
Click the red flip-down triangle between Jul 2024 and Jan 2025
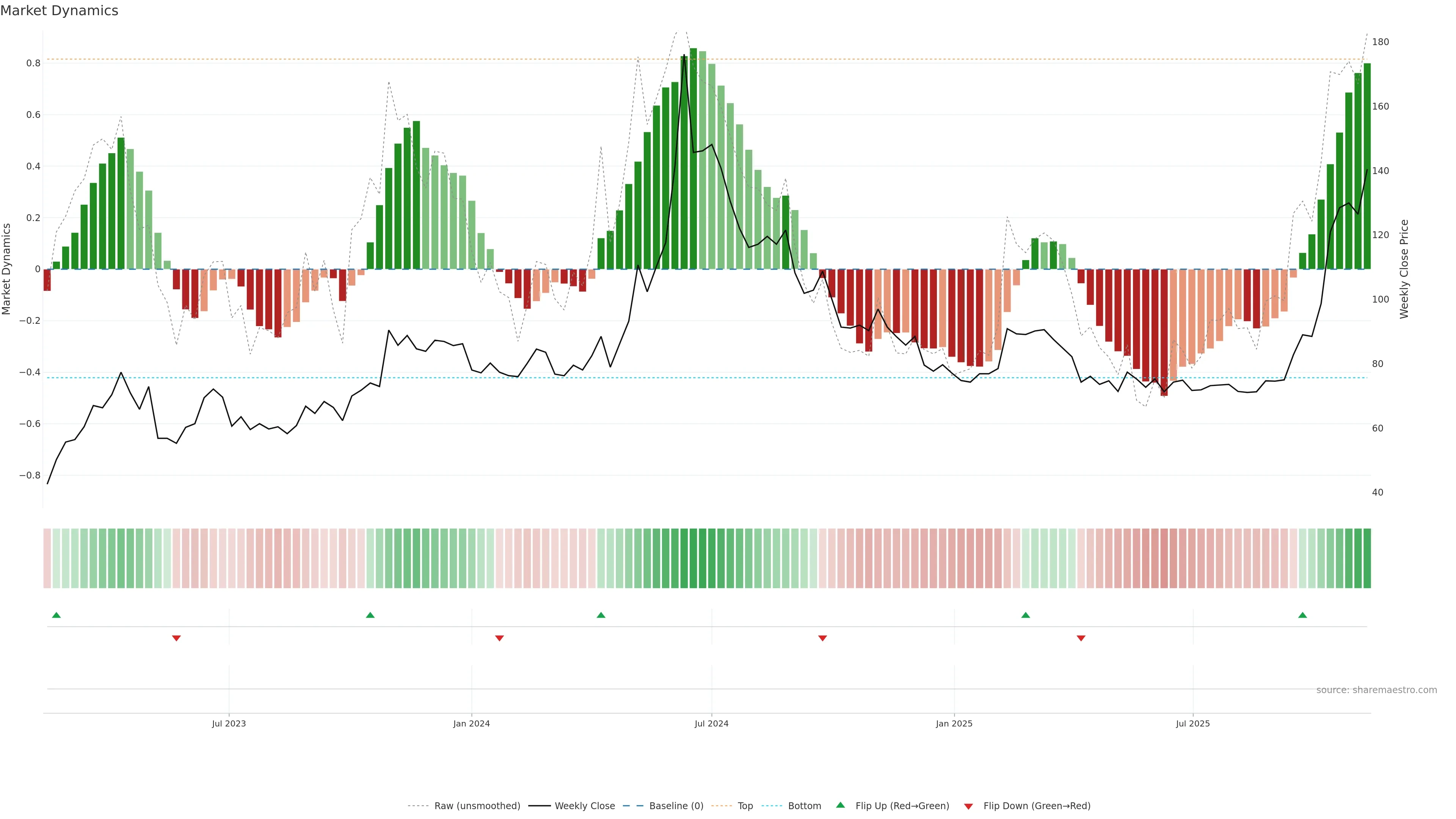(822, 638)
